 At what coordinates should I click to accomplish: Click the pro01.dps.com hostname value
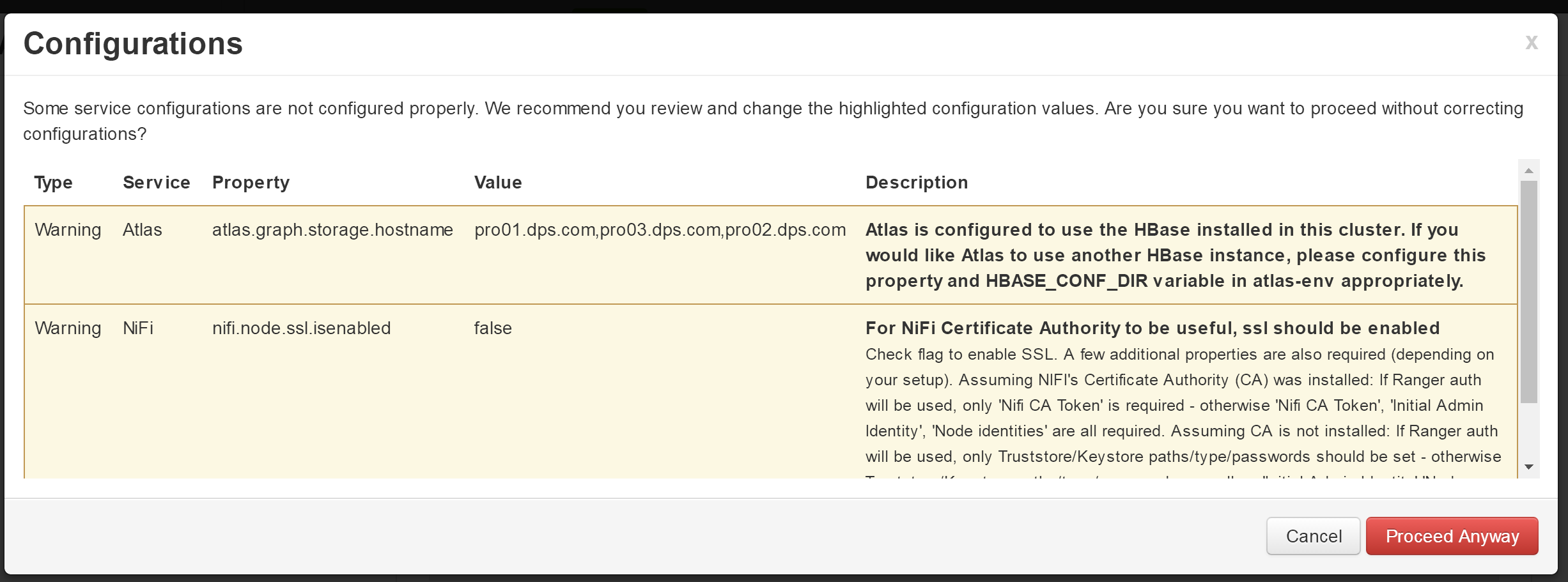click(660, 230)
